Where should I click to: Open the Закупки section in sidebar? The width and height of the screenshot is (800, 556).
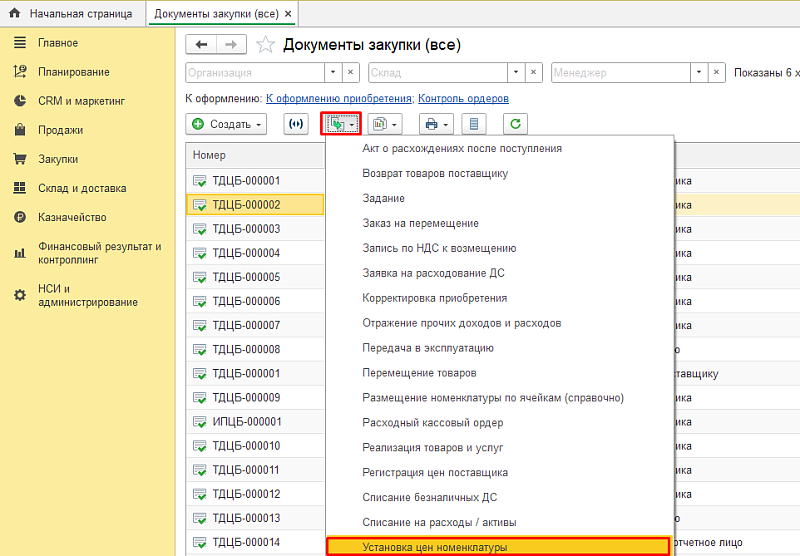pyautogui.click(x=59, y=159)
